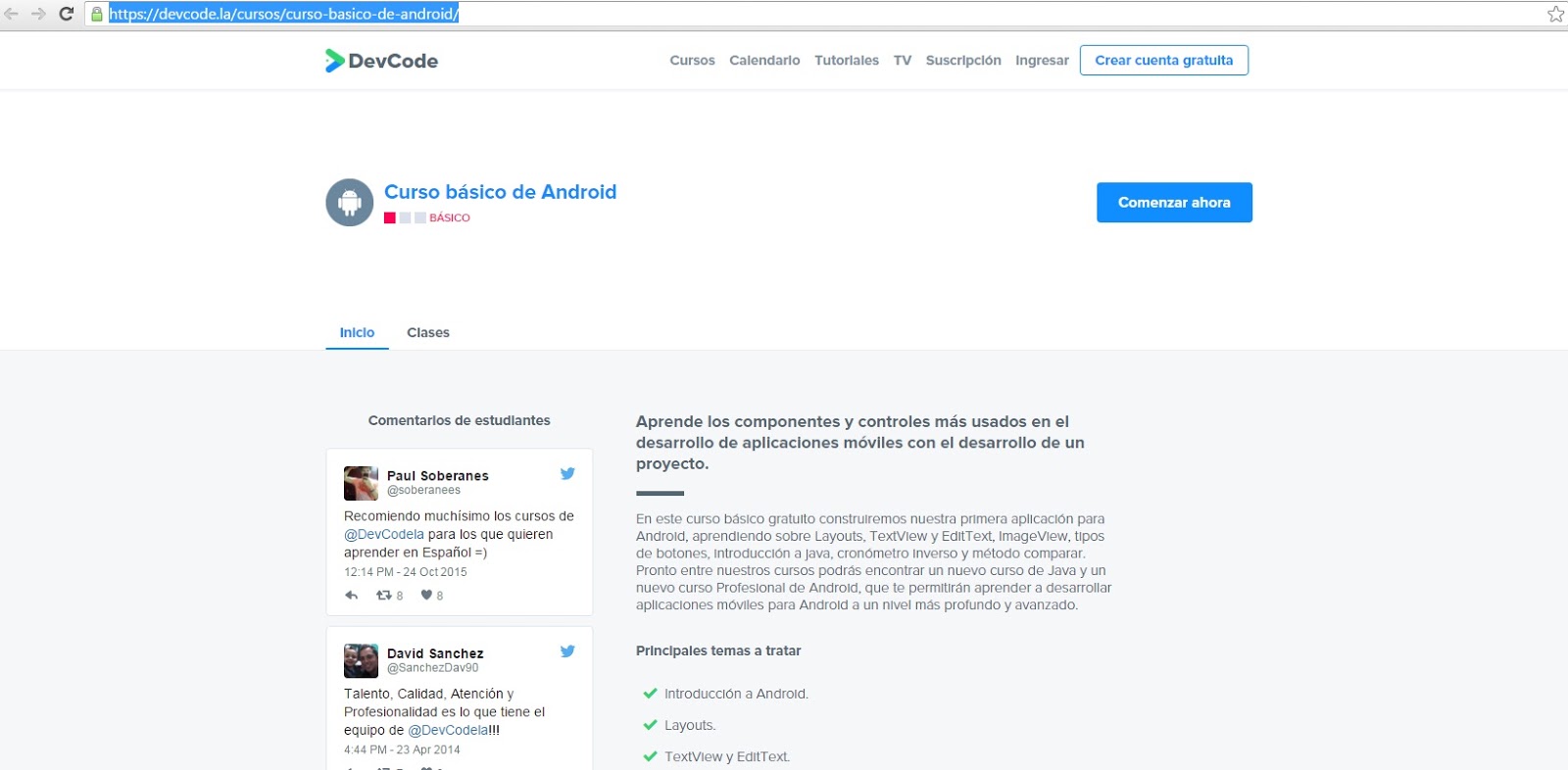Open the Calendario menu item

764,61
